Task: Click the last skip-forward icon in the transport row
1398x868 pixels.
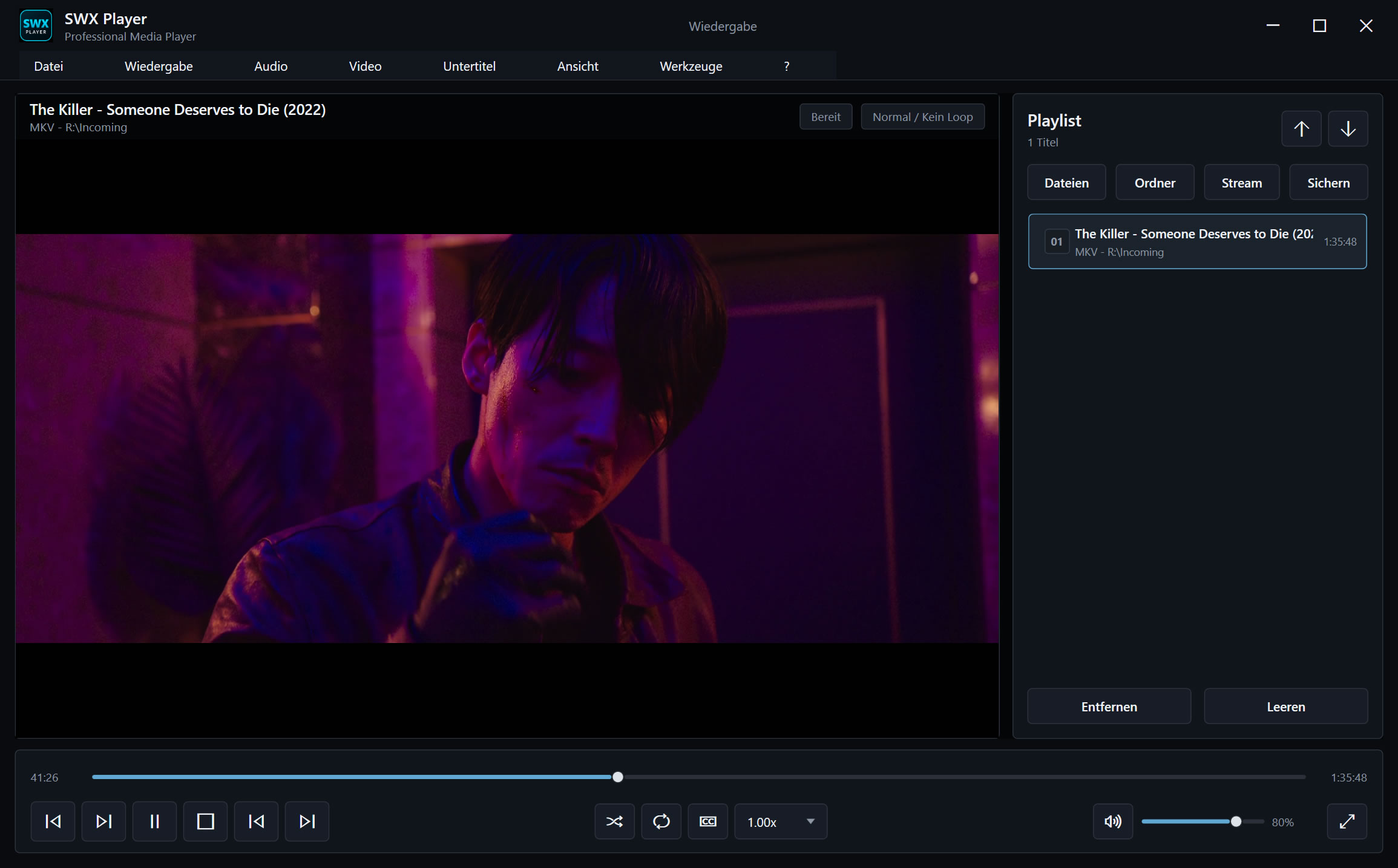Action: tap(307, 821)
